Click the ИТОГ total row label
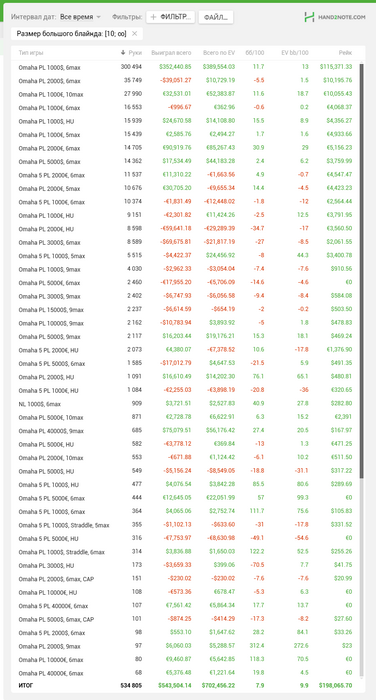Image resolution: width=376 pixels, height=700 pixels. tap(26, 685)
